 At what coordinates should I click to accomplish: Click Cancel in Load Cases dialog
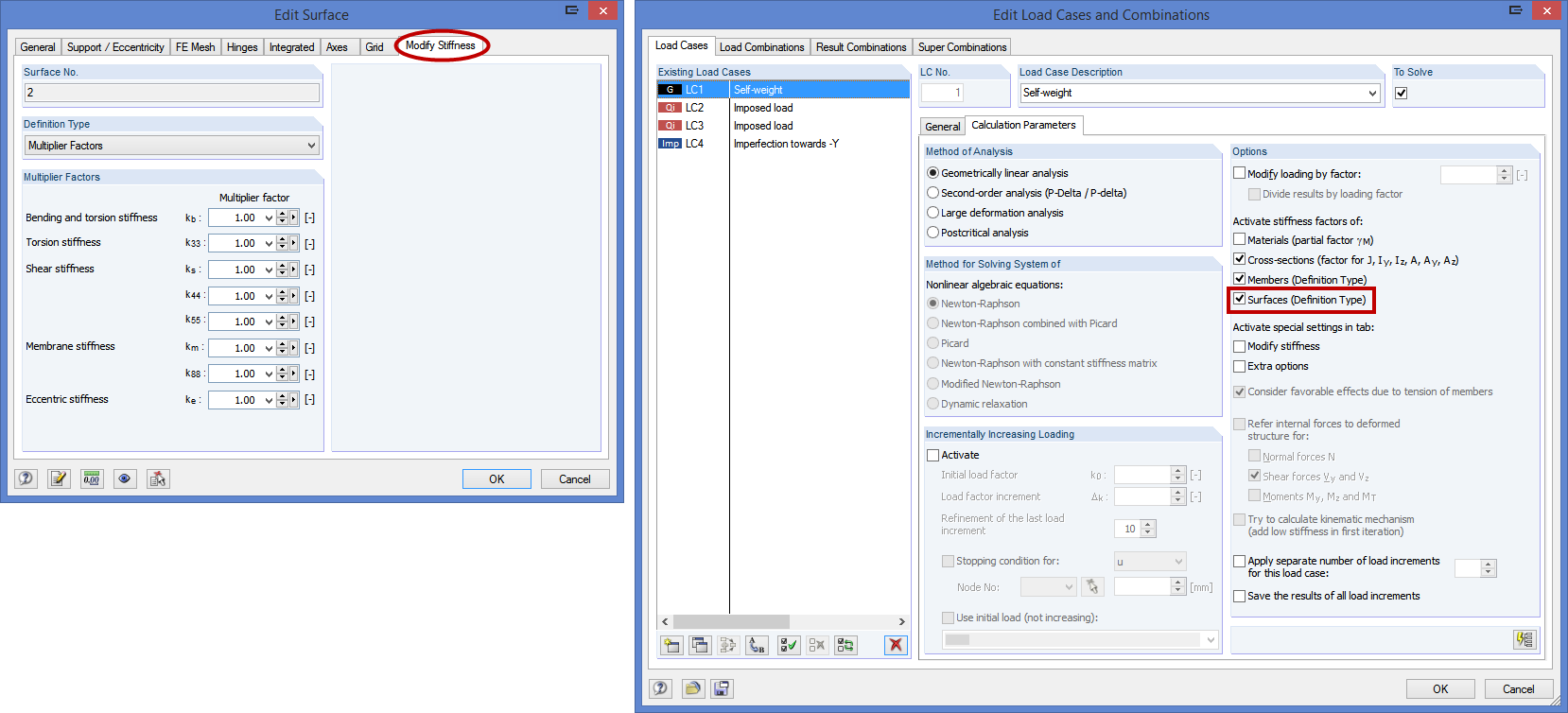1519,688
